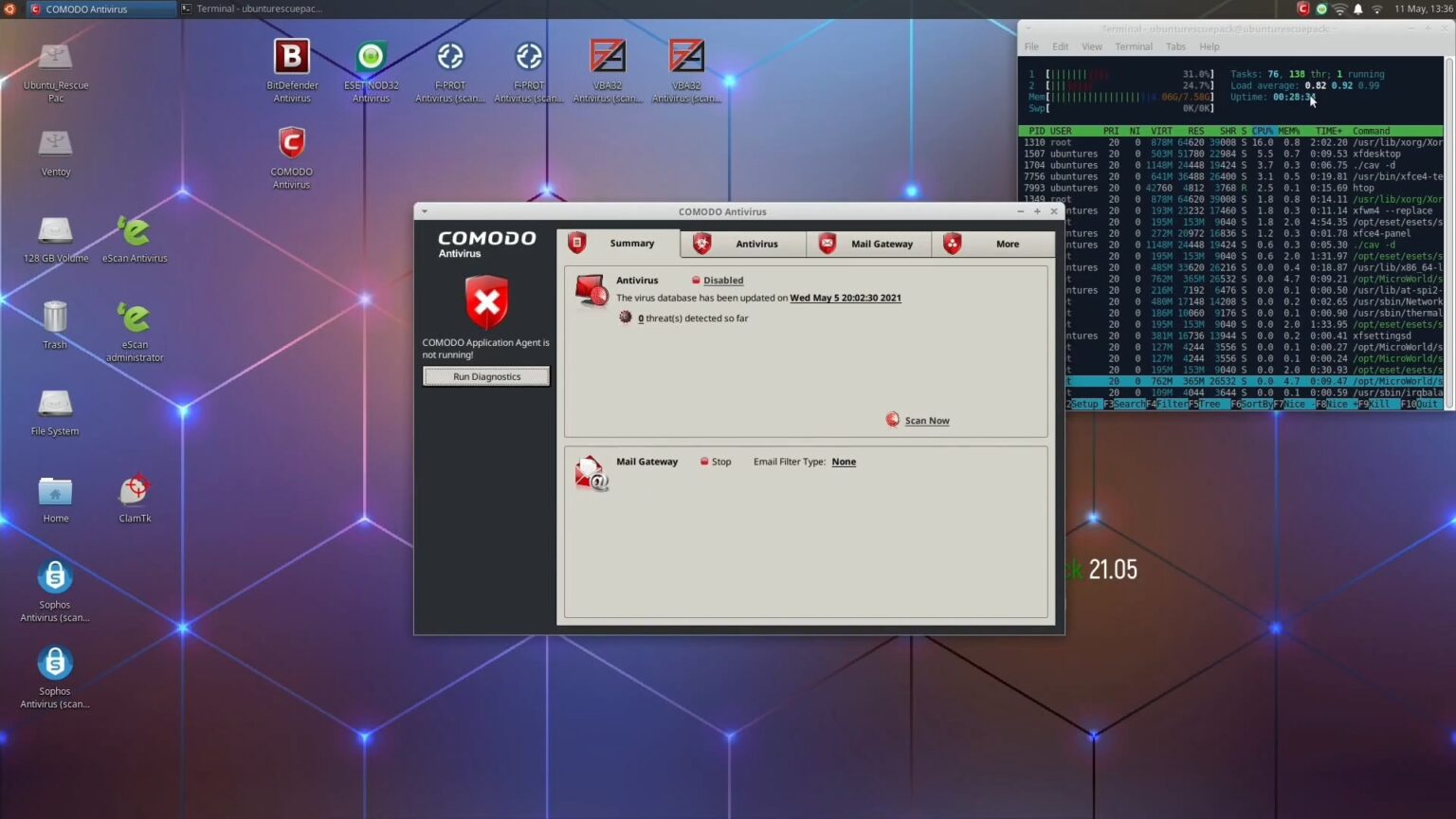This screenshot has width=1456, height=819.
Task: Select the Home folder desktop icon
Action: pos(55,491)
